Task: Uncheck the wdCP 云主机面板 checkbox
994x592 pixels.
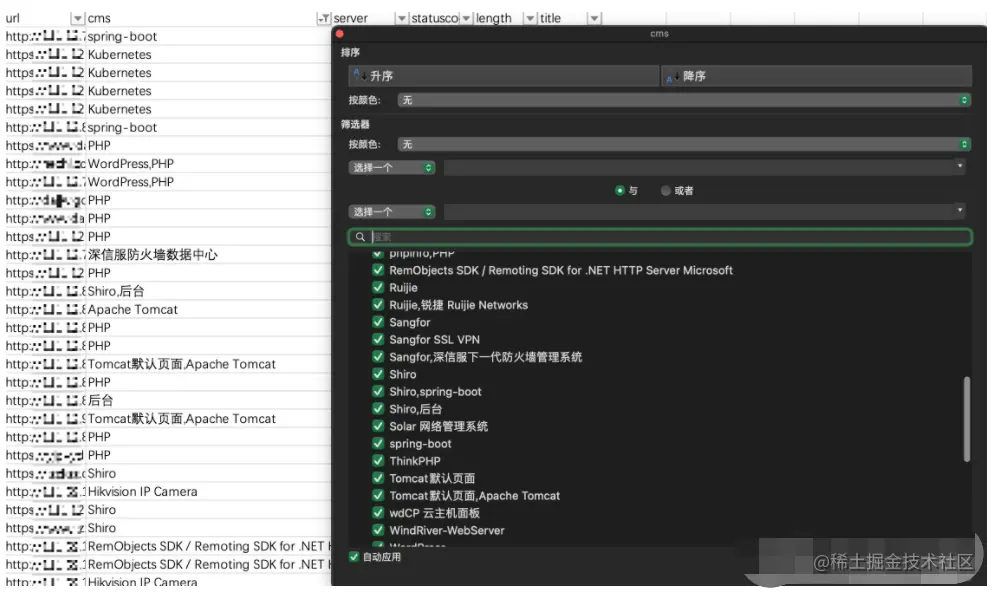Action: (378, 513)
